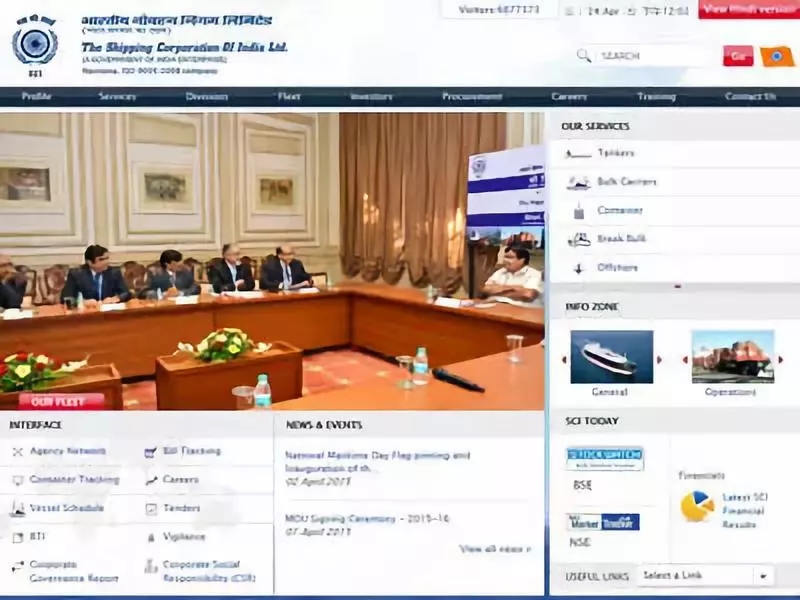Click the Shipping Corporation emblem logo
Screen dimensions: 800x600
[x=35, y=45]
